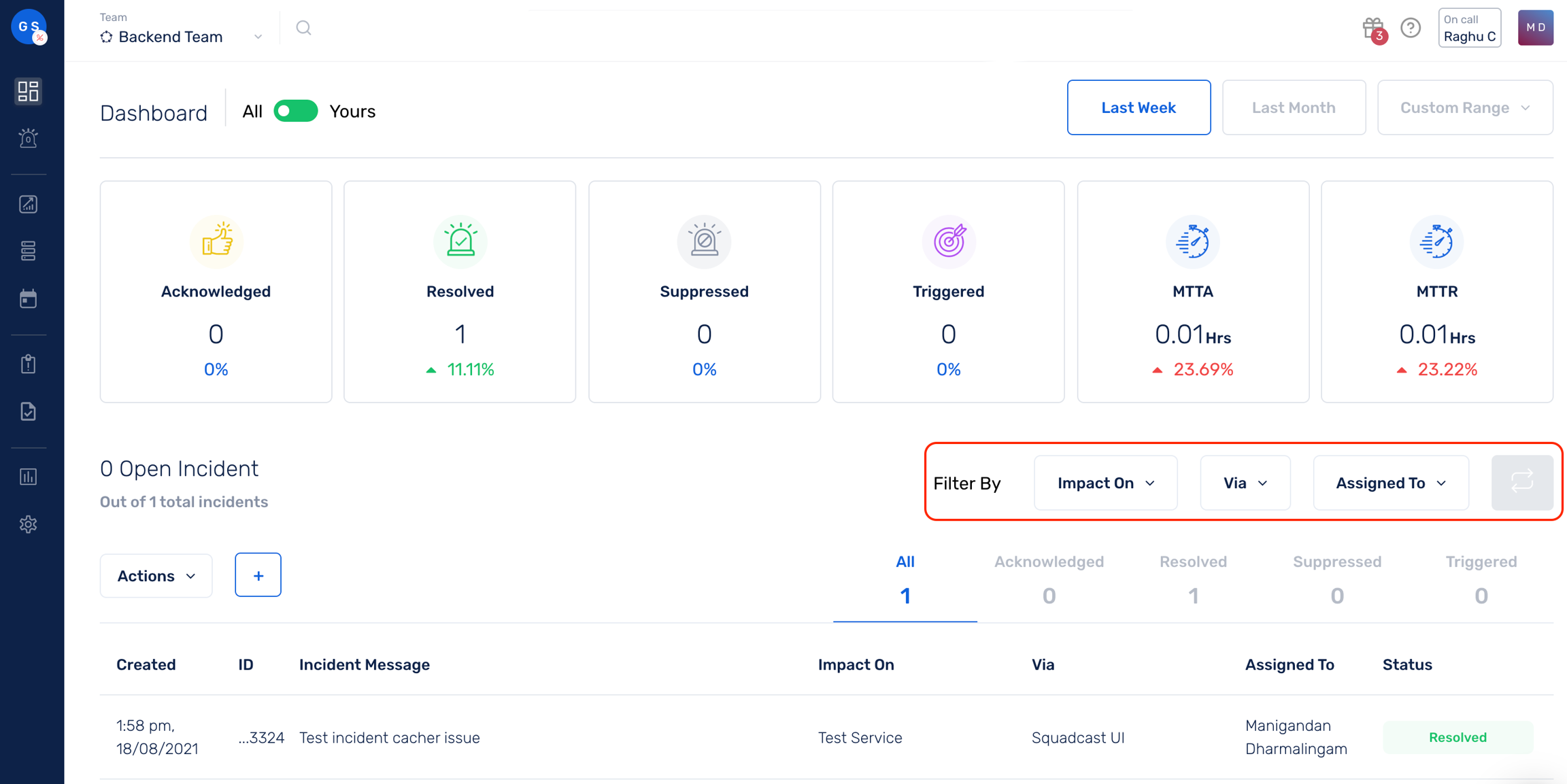Select the All incidents tab
The width and height of the screenshot is (1567, 784).
pos(905,580)
